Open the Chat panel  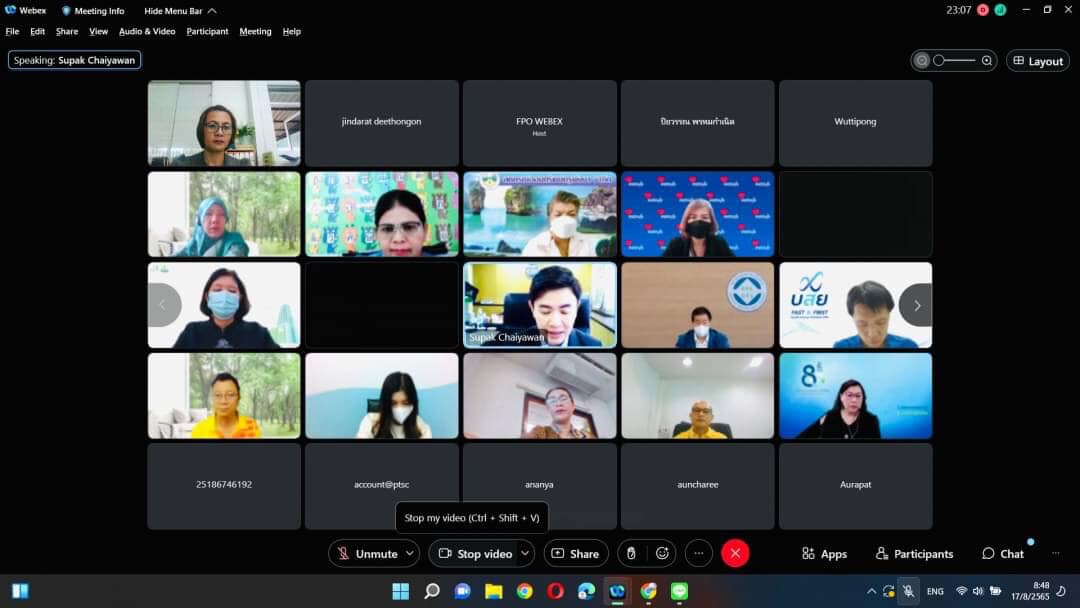click(1003, 553)
